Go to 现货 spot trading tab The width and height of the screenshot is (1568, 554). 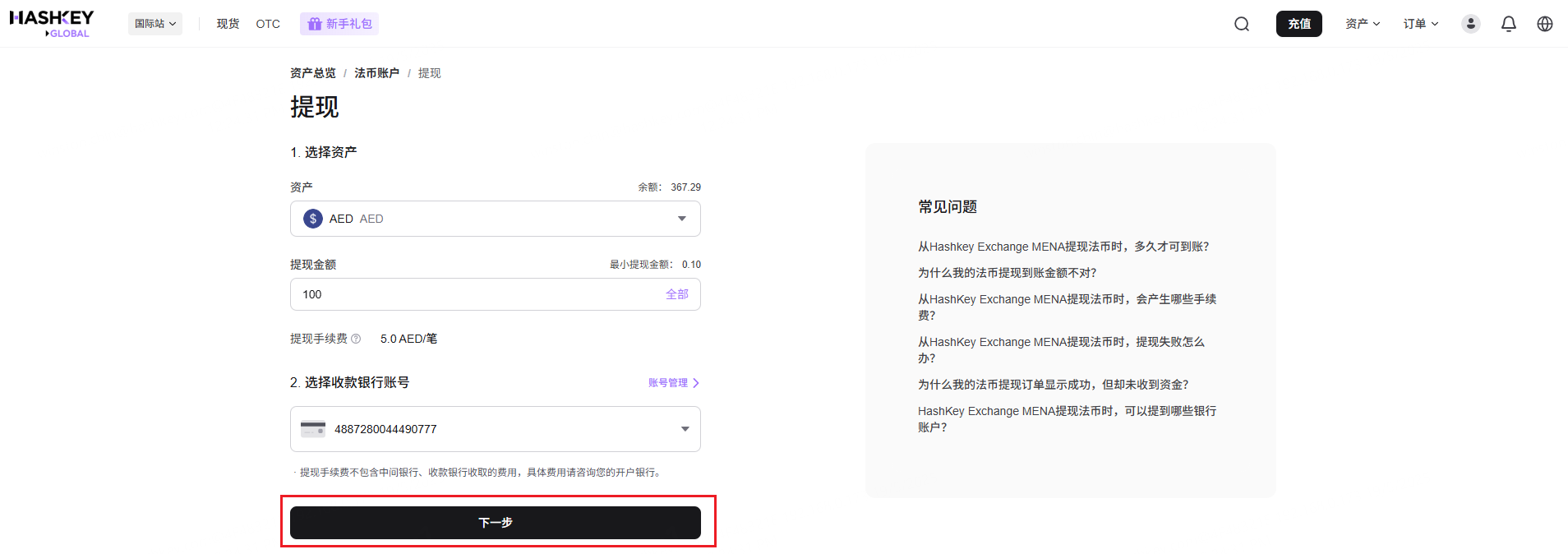coord(228,24)
